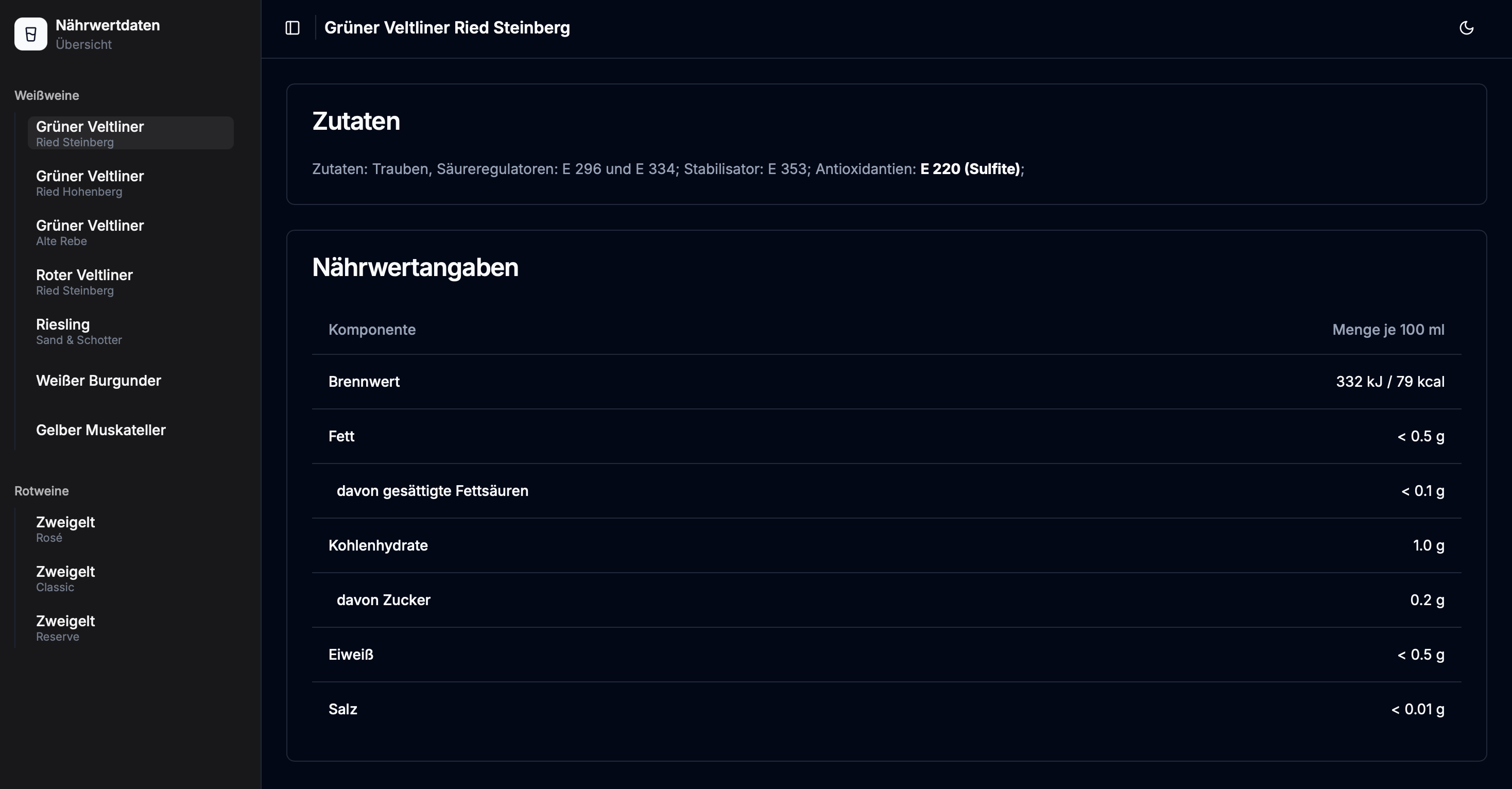1512x789 pixels.
Task: Click the Nährwertdaten wine glass logo
Action: pyautogui.click(x=30, y=34)
